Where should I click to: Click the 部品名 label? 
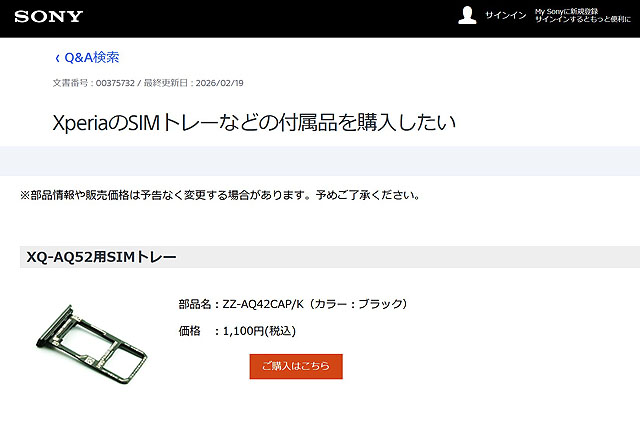click(x=195, y=304)
